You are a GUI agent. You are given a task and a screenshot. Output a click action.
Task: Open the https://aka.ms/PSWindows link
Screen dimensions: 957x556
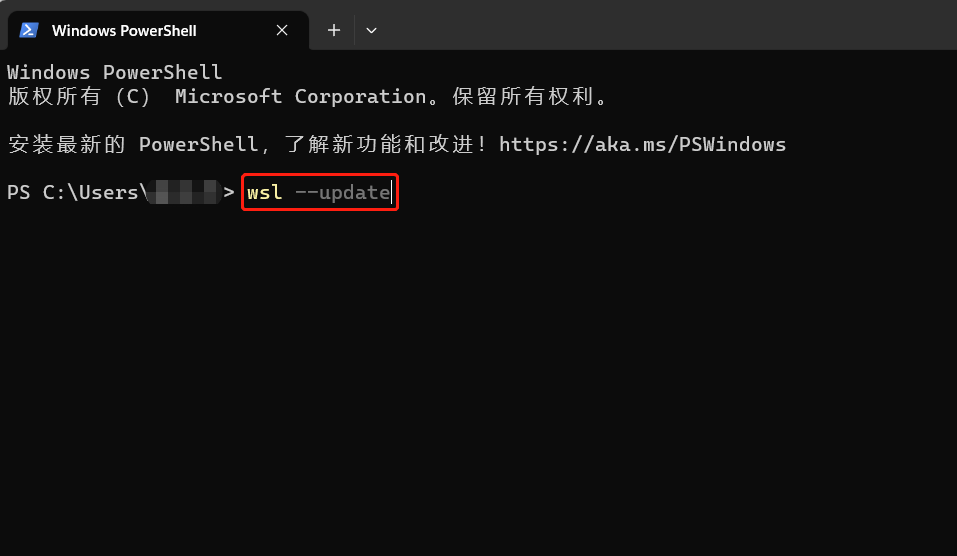642,145
